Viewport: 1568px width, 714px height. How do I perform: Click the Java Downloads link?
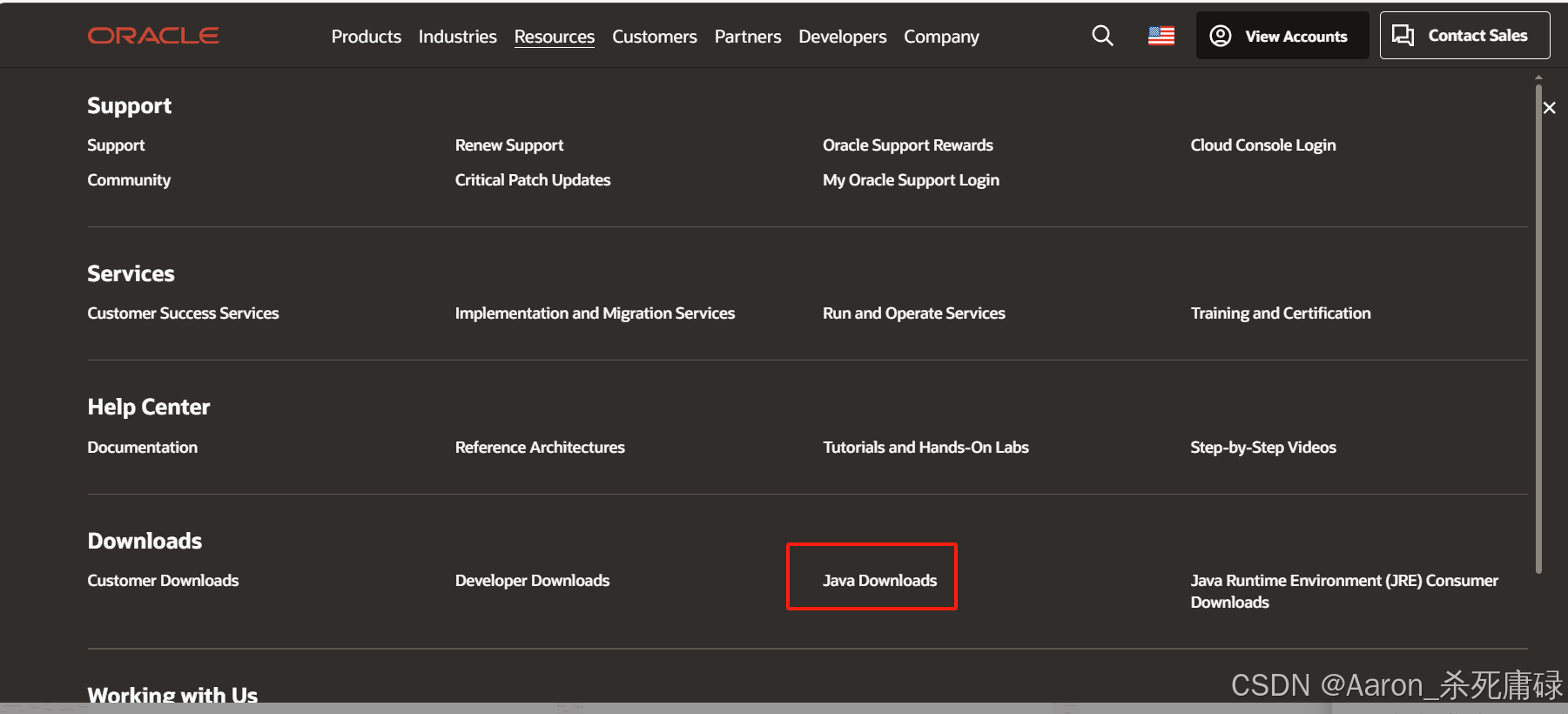click(879, 581)
